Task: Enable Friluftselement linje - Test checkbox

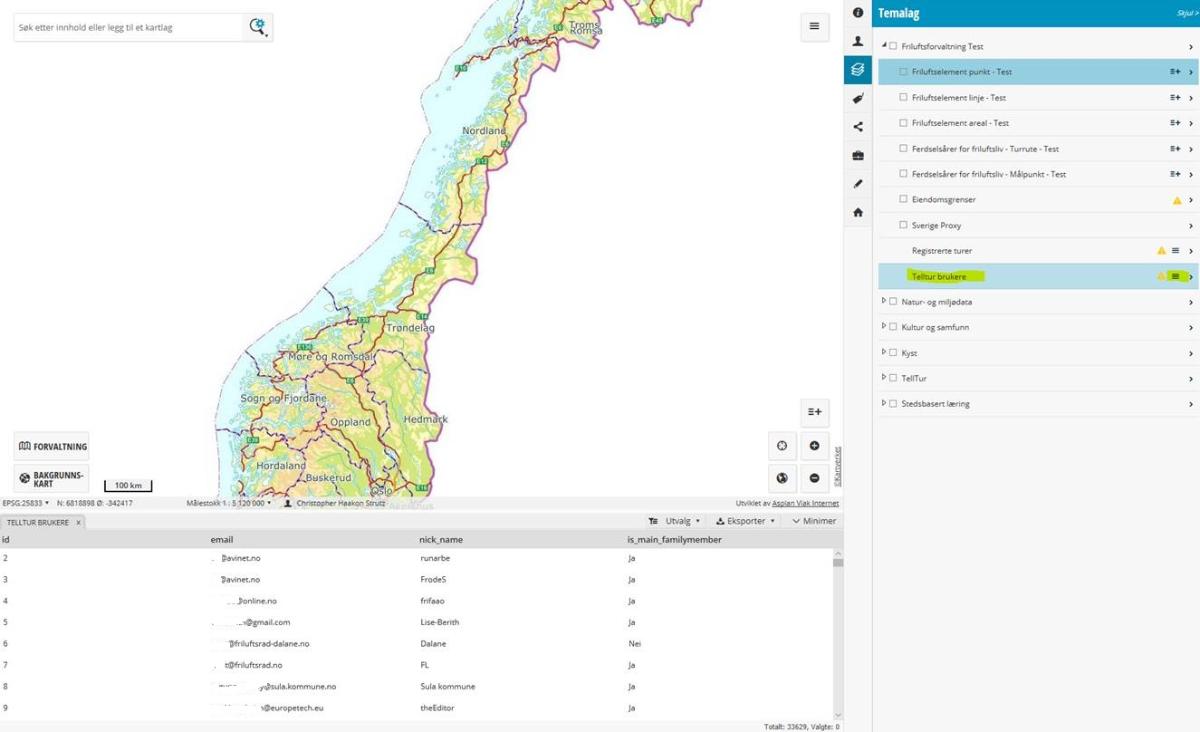Action: [903, 98]
